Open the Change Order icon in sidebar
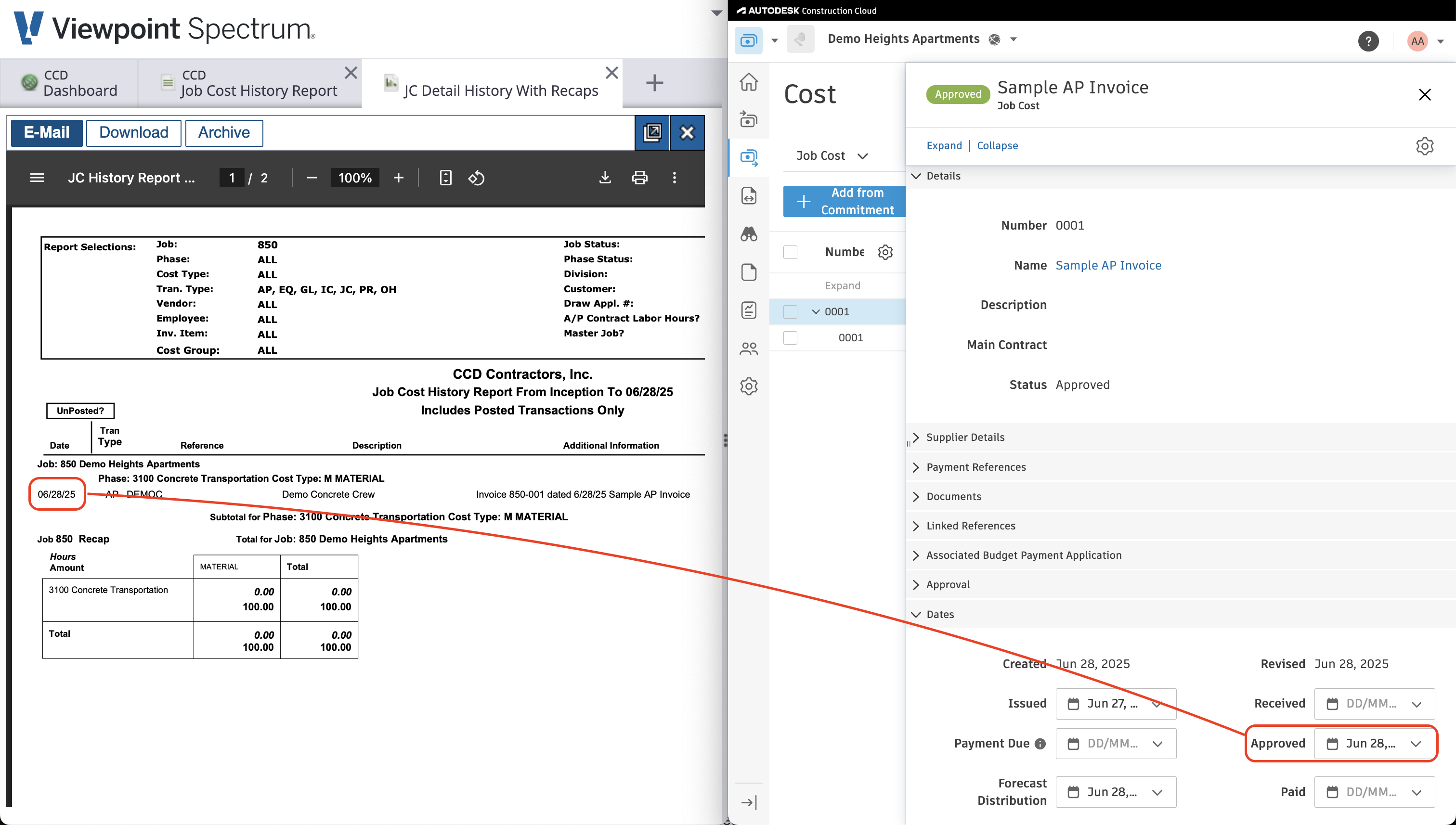The height and width of the screenshot is (825, 1456). [x=749, y=196]
